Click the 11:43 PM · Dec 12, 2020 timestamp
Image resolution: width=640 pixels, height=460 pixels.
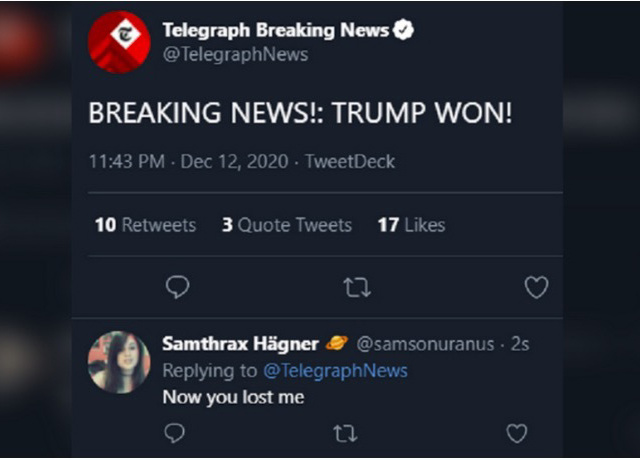point(188,162)
